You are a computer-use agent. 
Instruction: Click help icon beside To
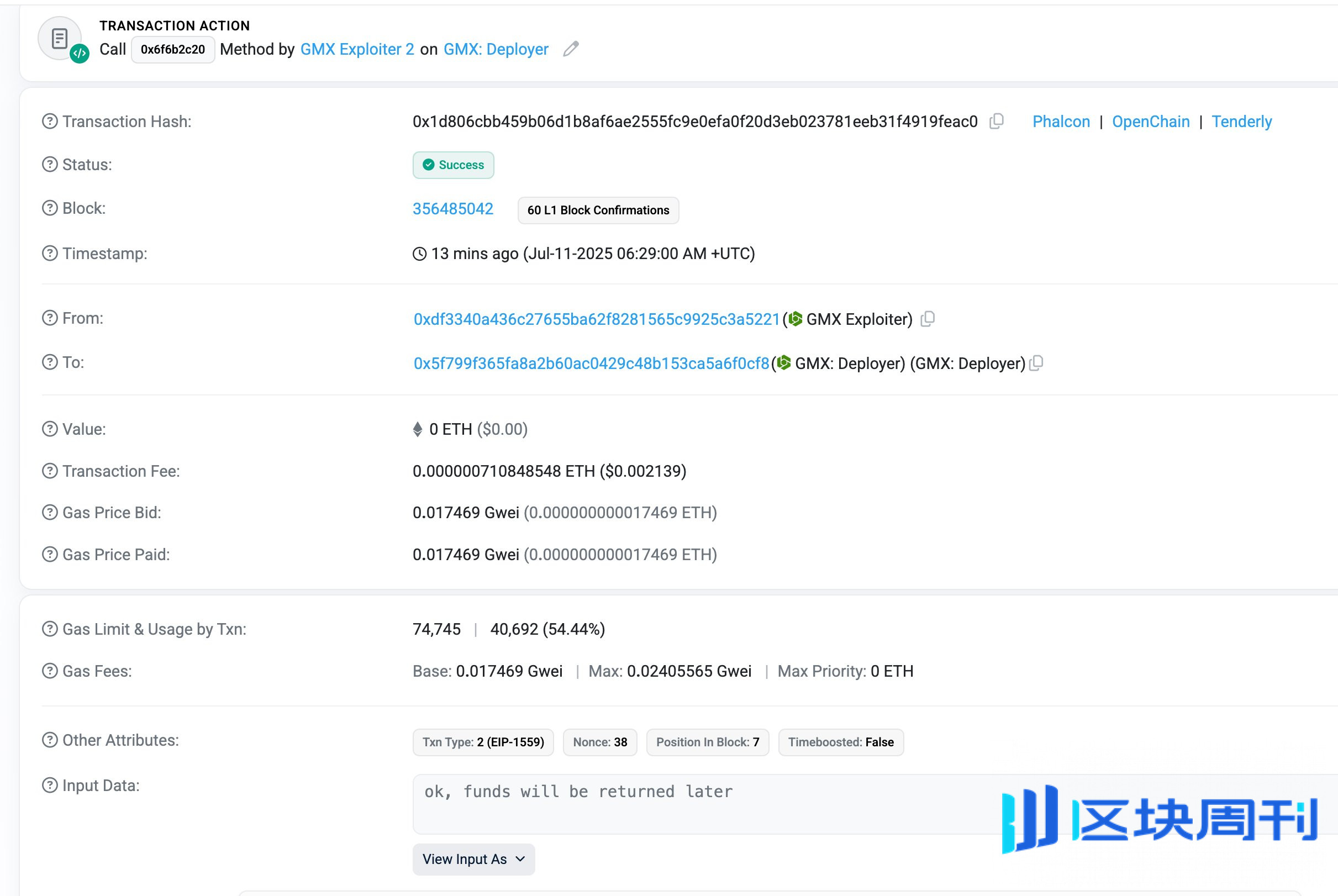coord(50,362)
